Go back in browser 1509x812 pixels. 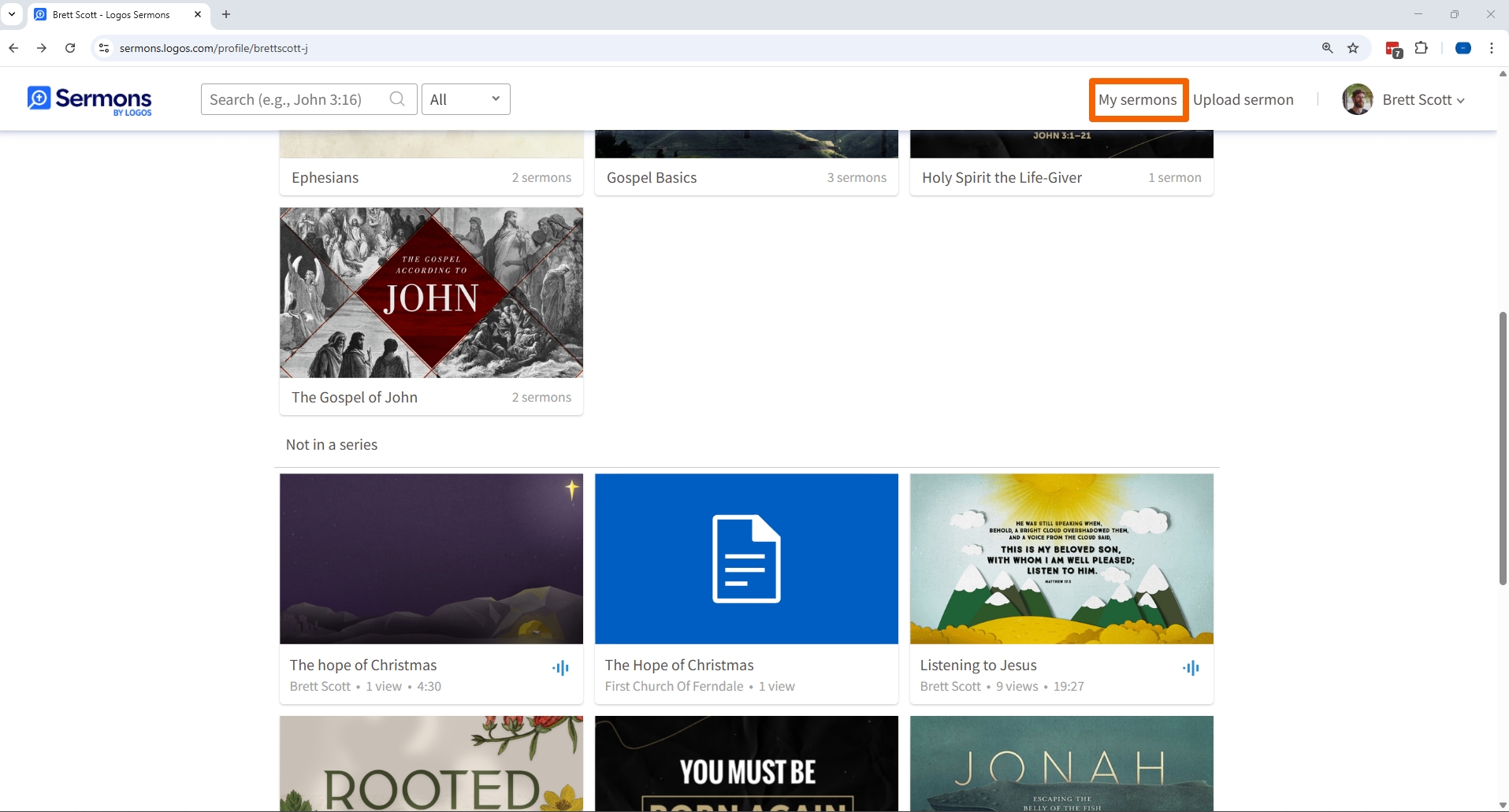pyautogui.click(x=13, y=48)
